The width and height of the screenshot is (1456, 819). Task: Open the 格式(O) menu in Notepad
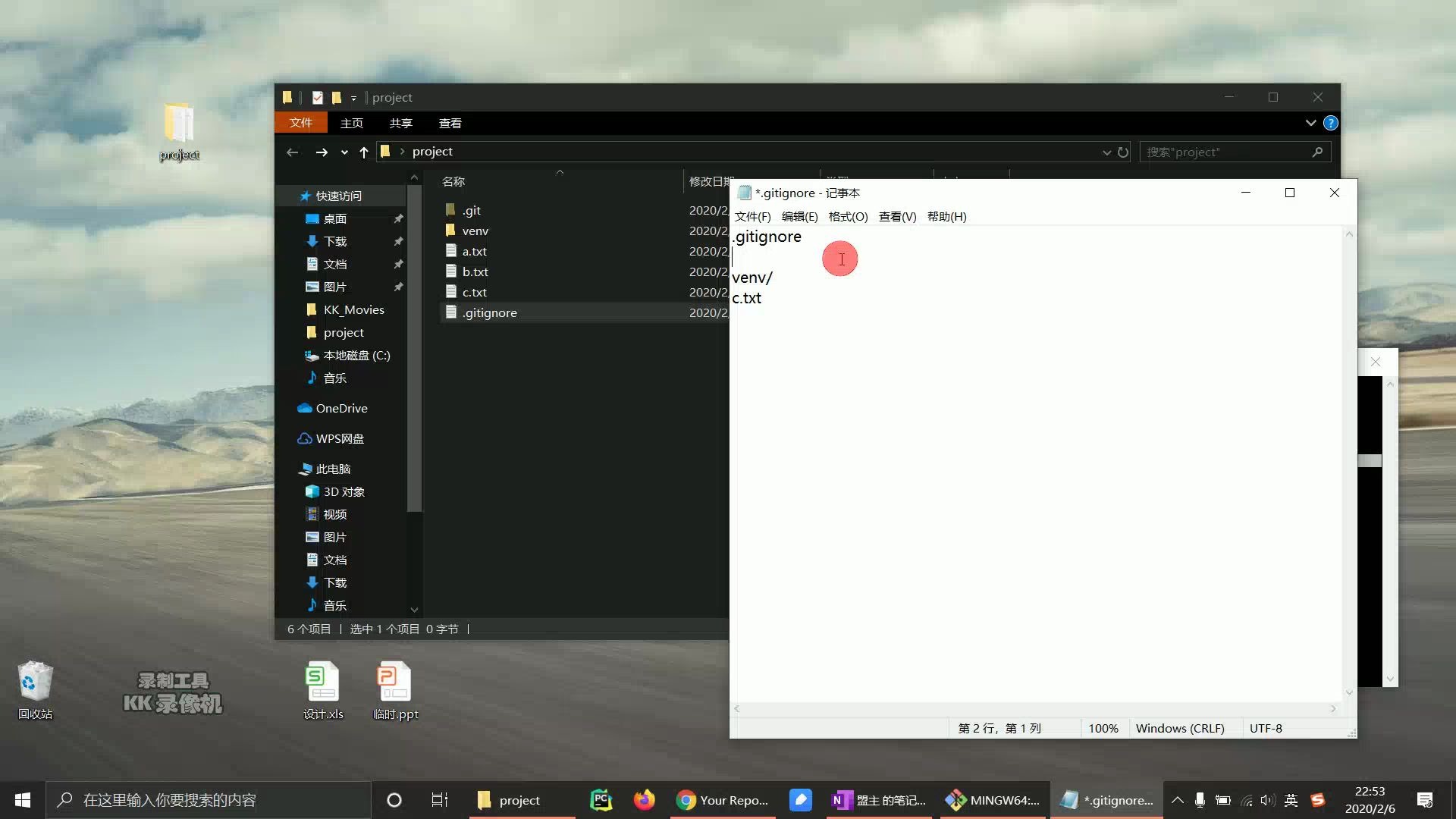click(847, 217)
